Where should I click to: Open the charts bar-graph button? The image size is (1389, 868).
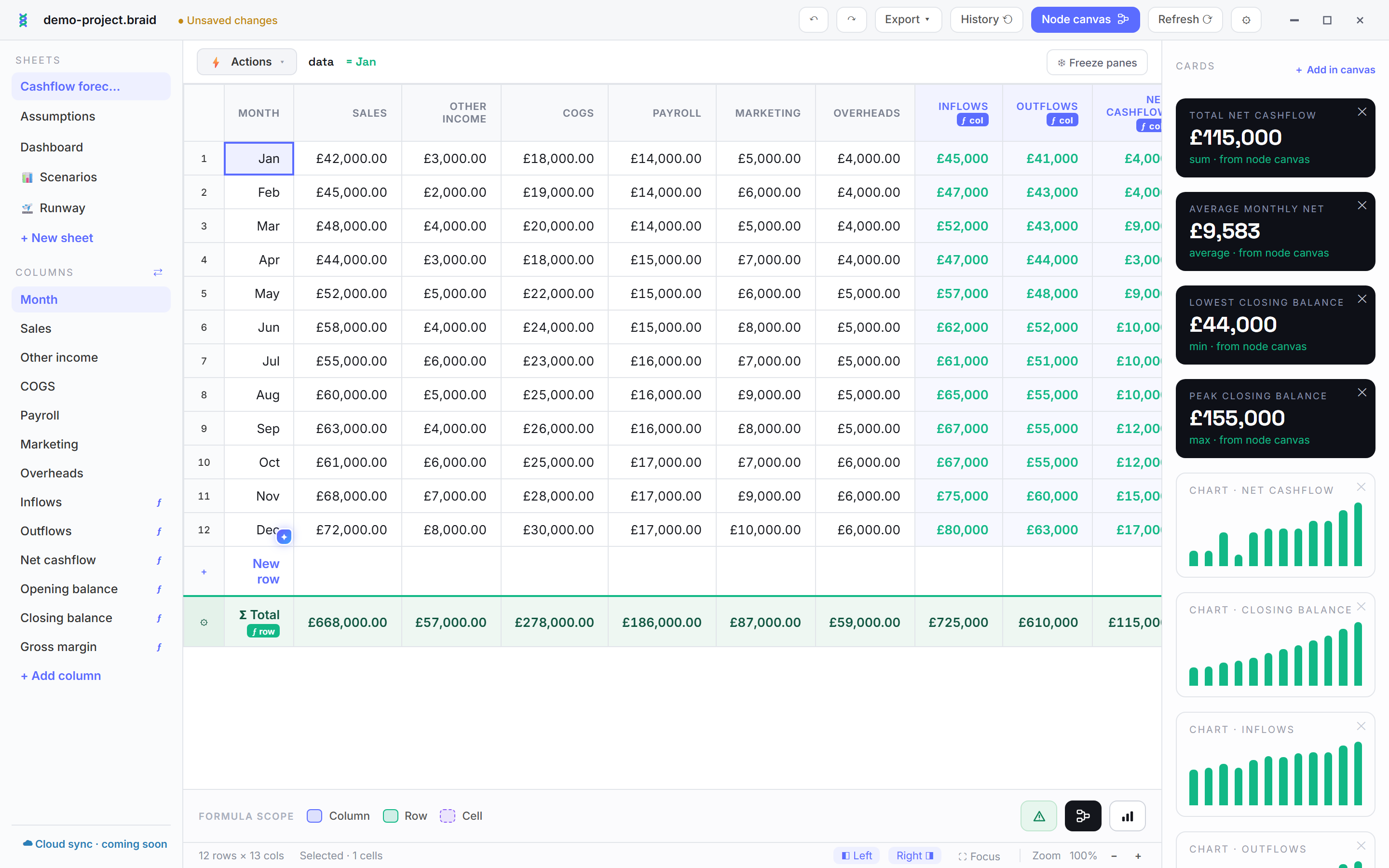click(x=1127, y=816)
